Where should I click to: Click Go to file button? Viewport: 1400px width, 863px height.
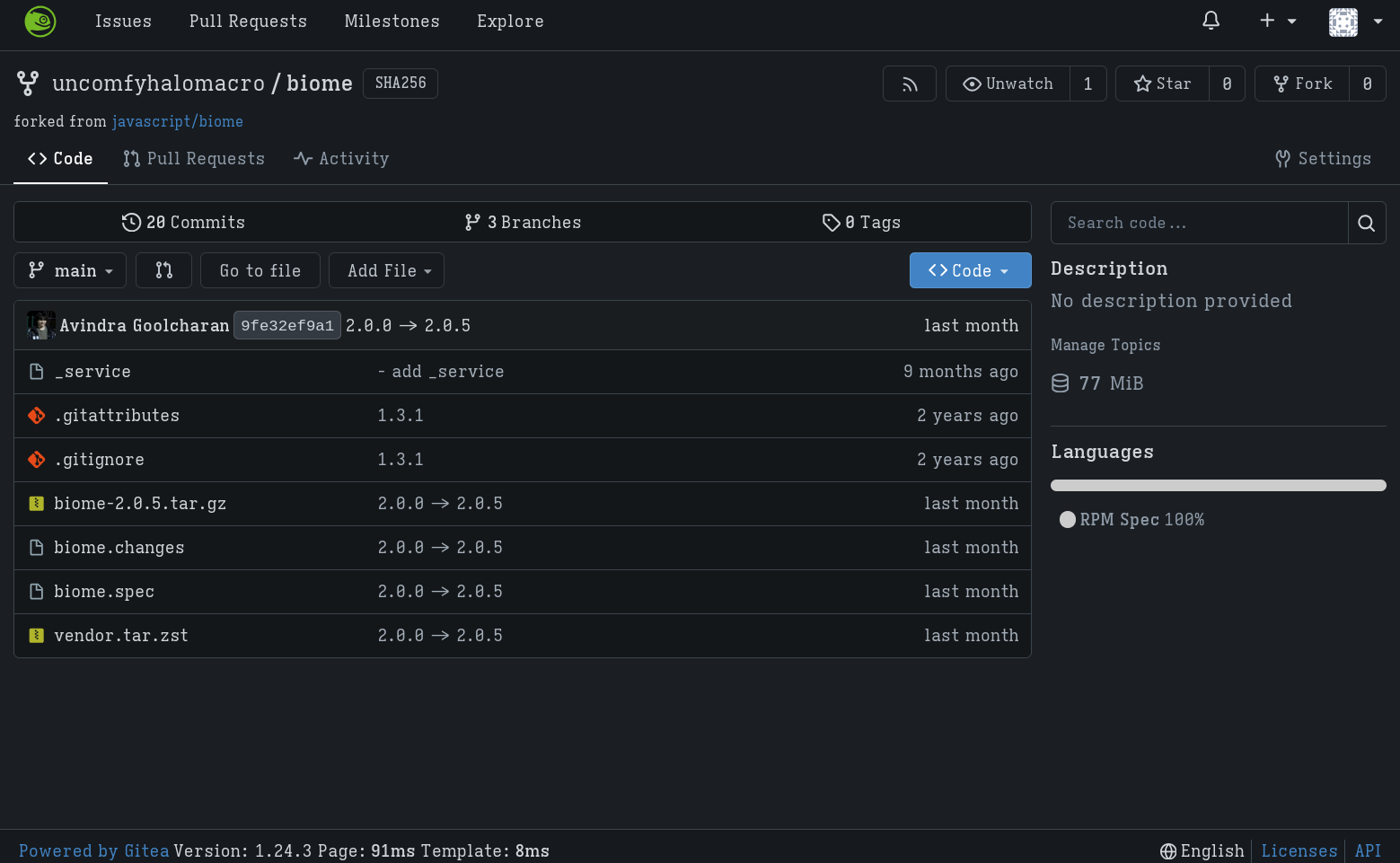click(260, 270)
